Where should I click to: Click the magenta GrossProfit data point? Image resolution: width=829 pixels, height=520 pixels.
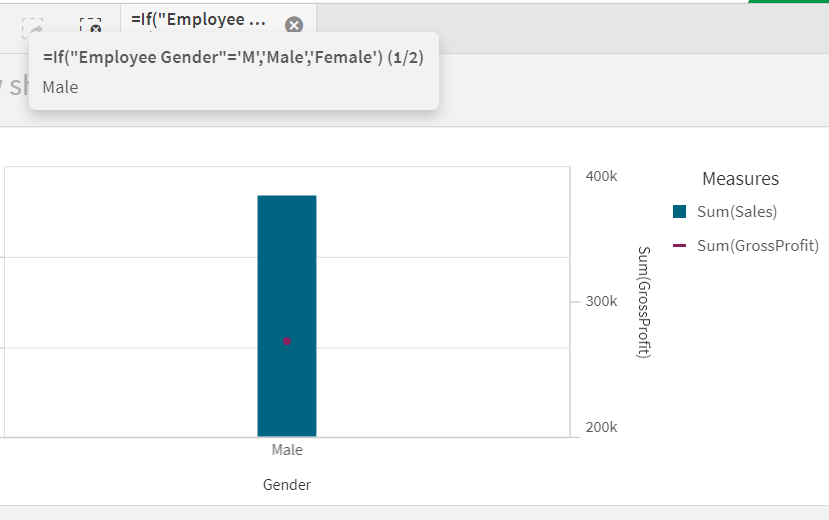coord(287,342)
